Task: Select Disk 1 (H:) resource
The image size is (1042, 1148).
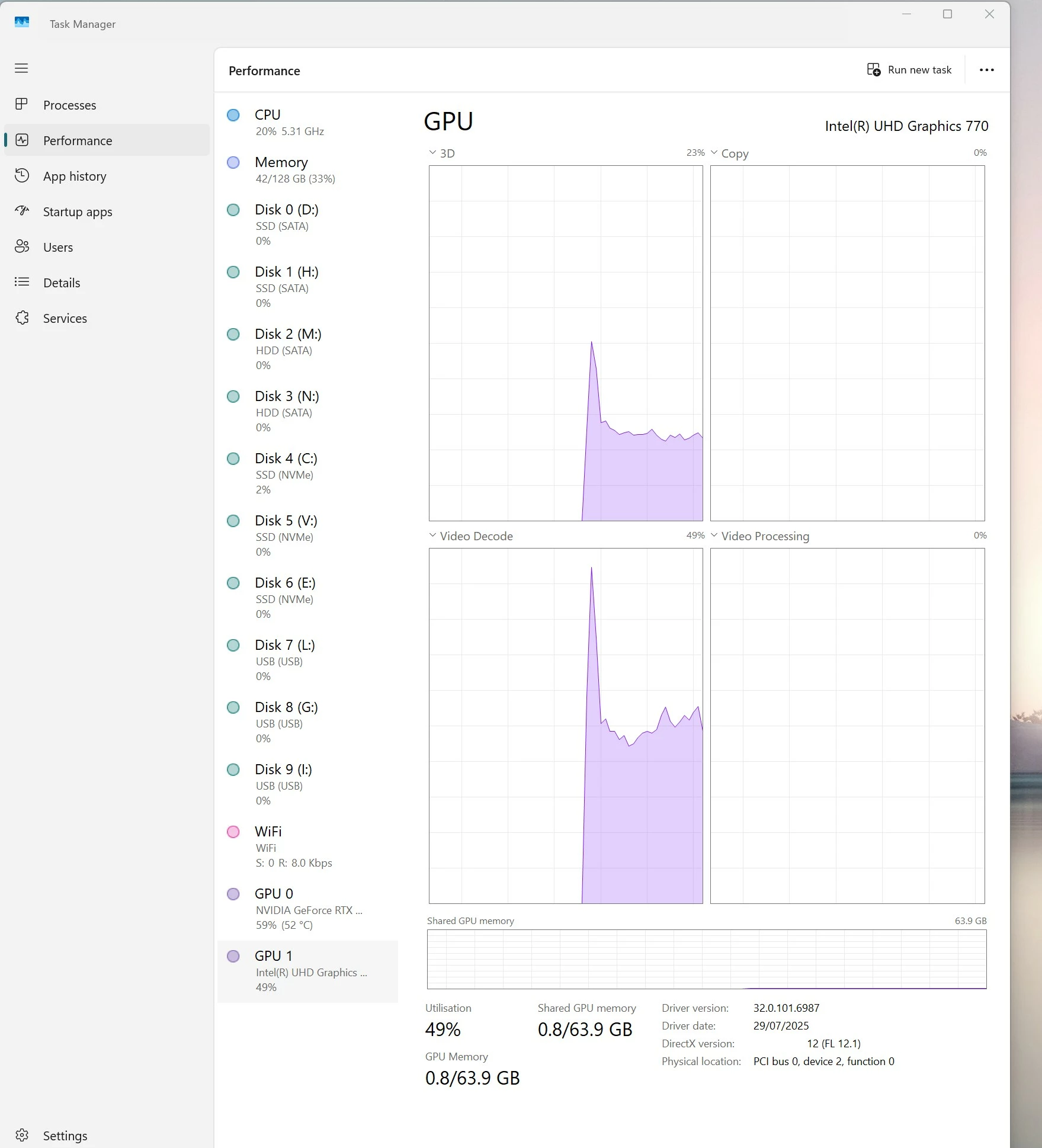Action: 307,287
